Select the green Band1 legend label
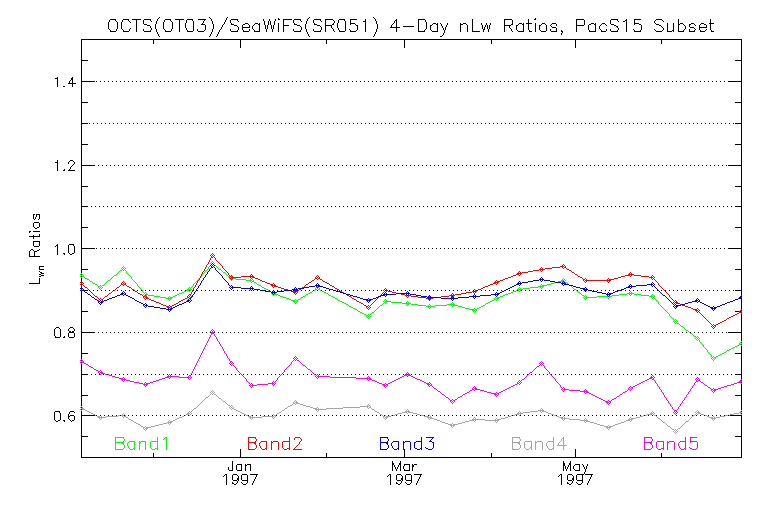This screenshot has height=512, width=768. tap(142, 444)
